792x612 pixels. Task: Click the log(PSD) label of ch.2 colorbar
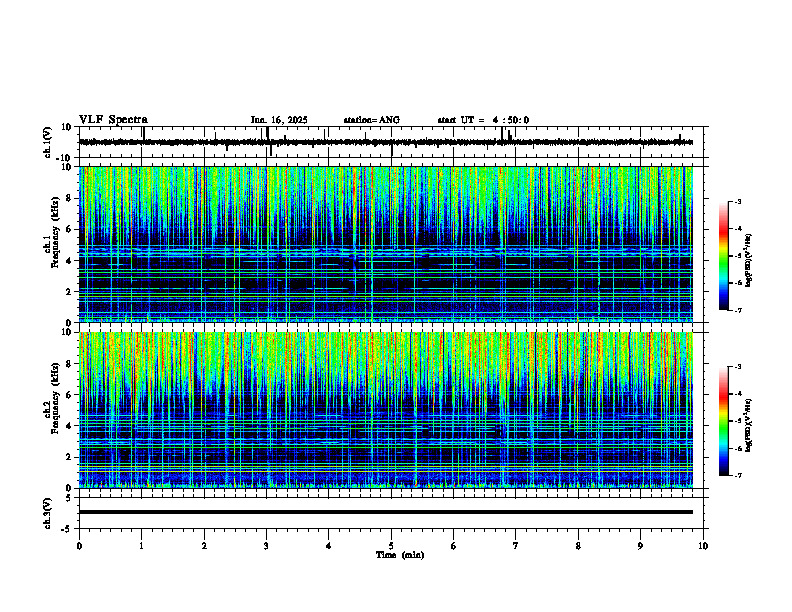click(749, 426)
